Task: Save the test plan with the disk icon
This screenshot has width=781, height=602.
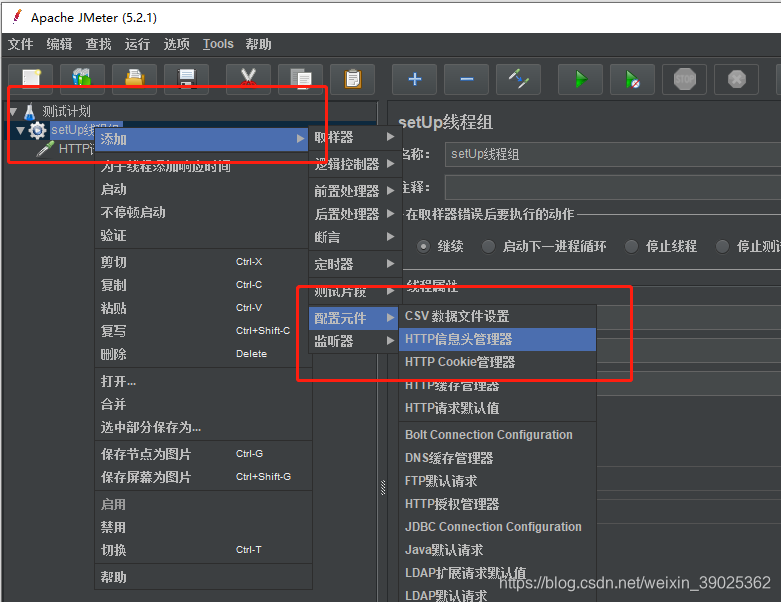Action: [186, 79]
